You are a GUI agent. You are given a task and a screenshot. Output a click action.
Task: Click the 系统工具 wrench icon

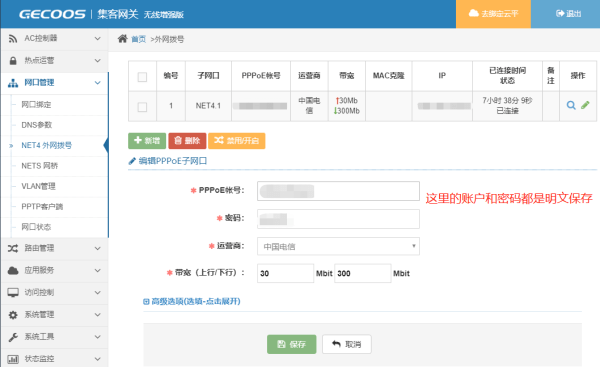coord(13,337)
